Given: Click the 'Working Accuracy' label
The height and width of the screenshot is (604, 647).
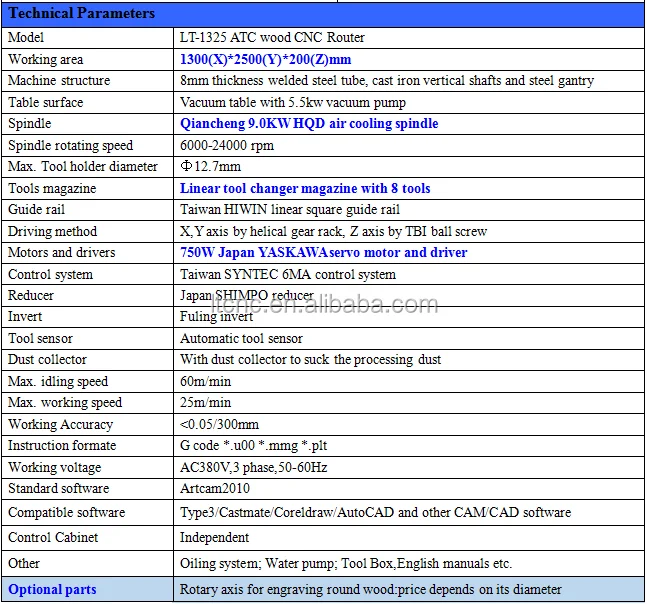Looking at the screenshot, I should tap(60, 425).
